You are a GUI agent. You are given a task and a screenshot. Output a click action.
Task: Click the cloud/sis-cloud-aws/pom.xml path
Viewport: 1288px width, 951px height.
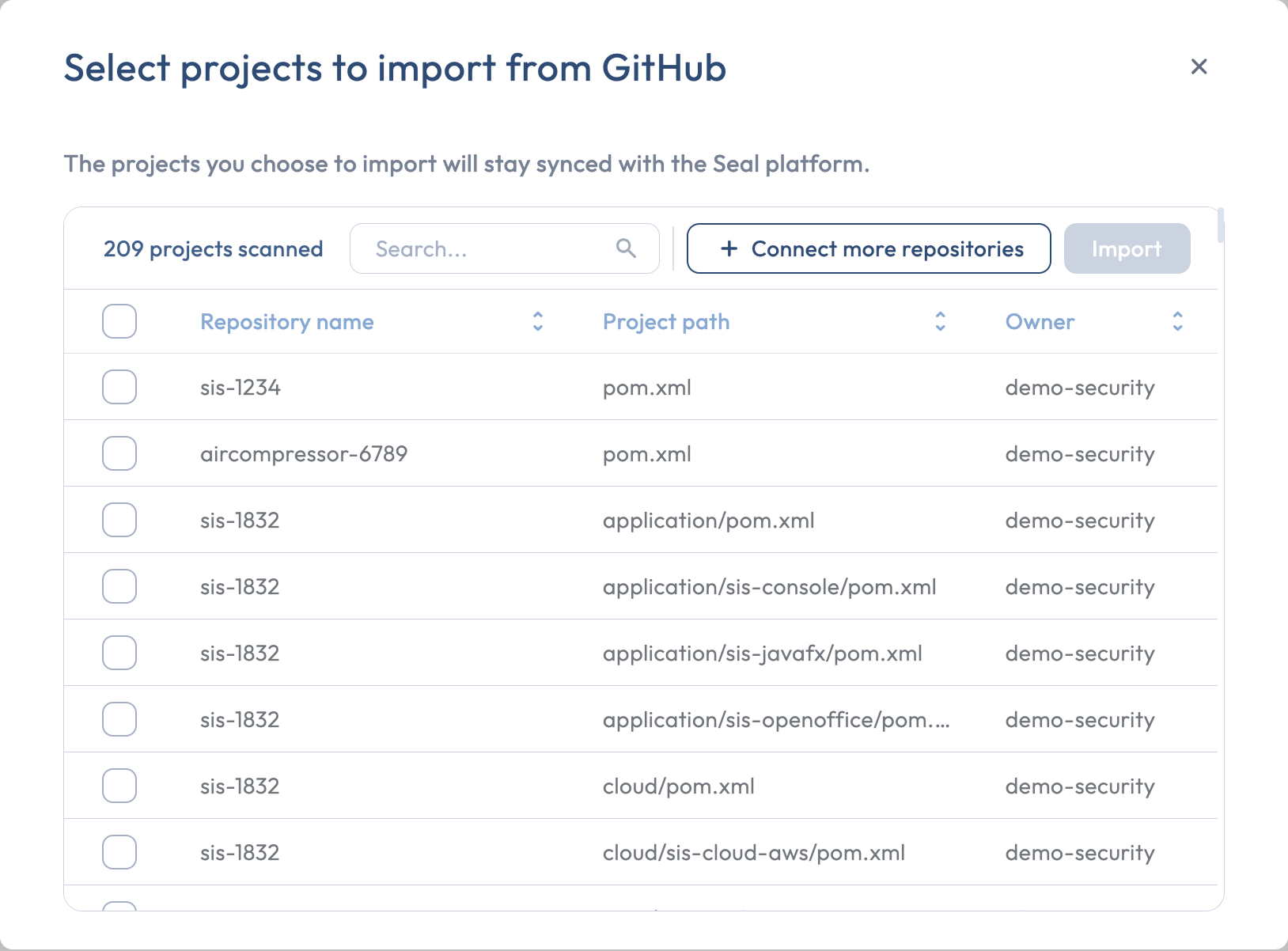tap(754, 853)
